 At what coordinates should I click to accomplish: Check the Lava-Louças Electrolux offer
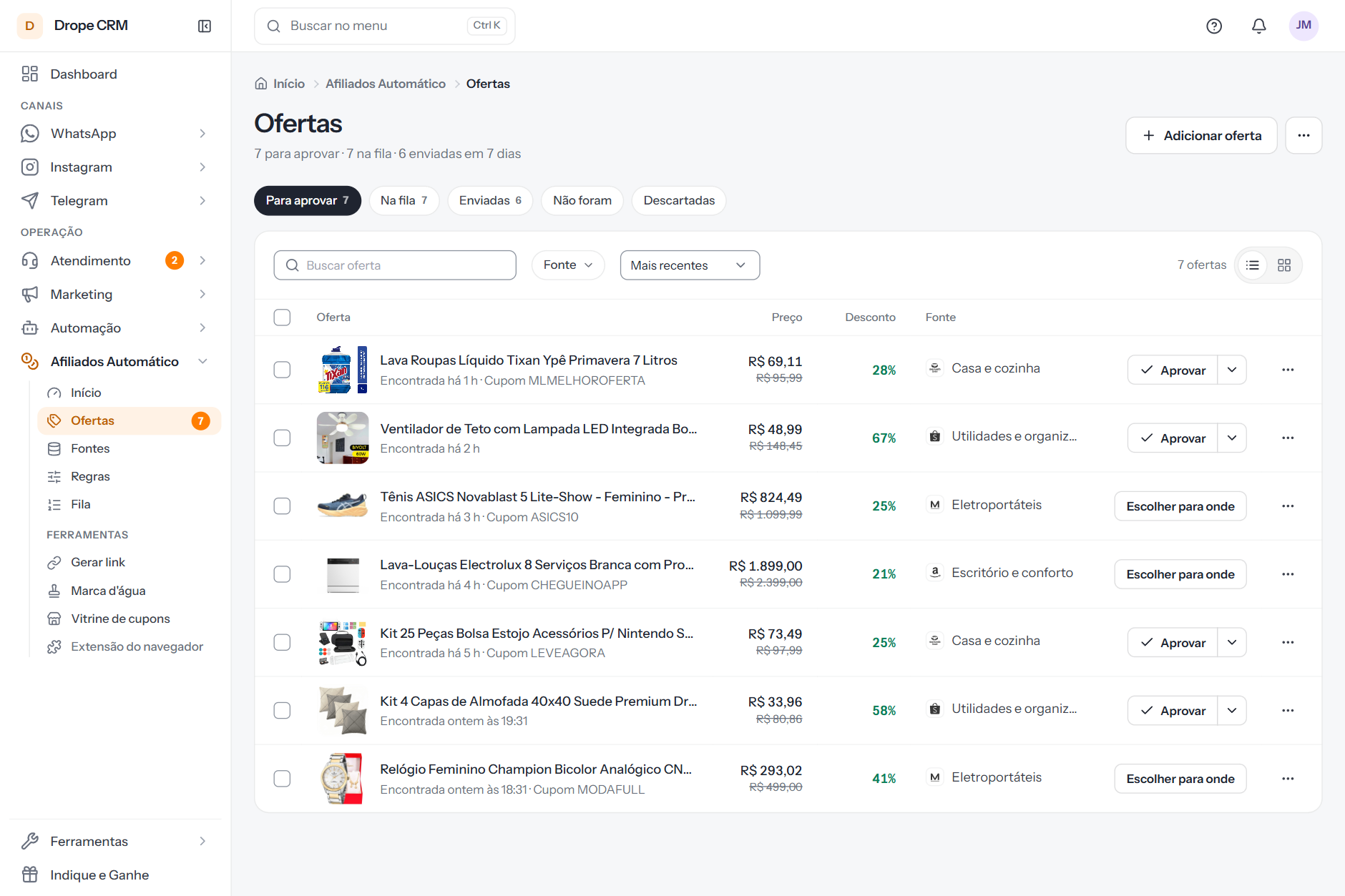[x=282, y=574]
